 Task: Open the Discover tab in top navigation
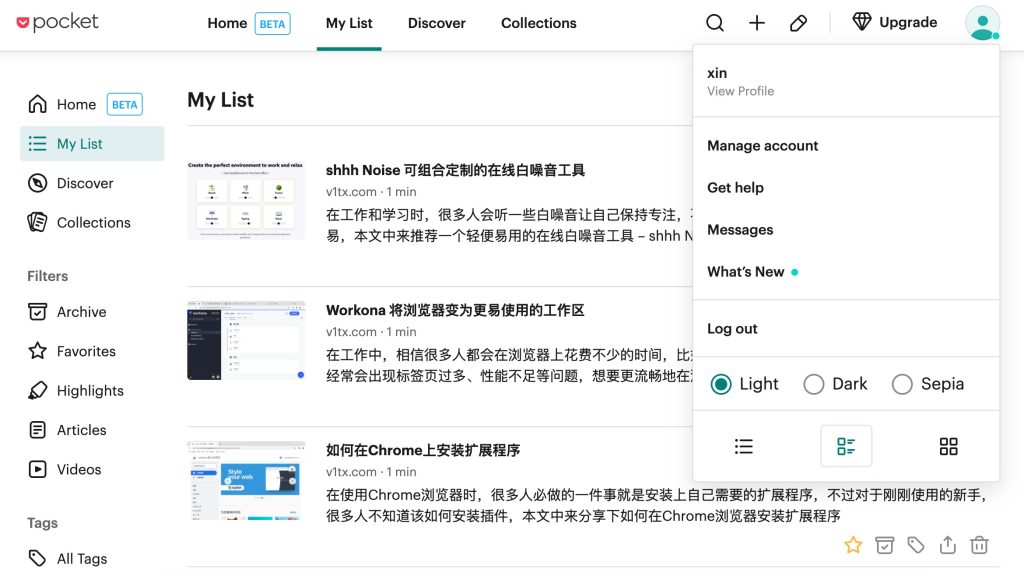click(x=436, y=23)
